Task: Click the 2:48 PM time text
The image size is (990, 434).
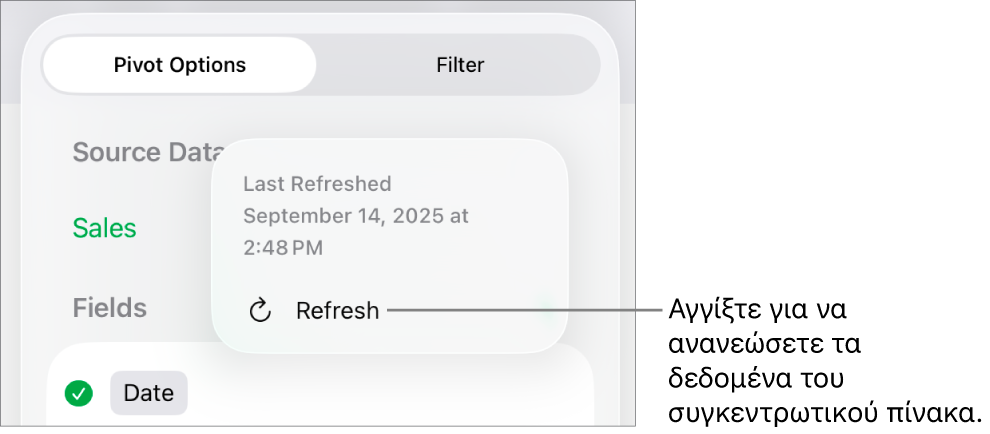Action: [283, 248]
